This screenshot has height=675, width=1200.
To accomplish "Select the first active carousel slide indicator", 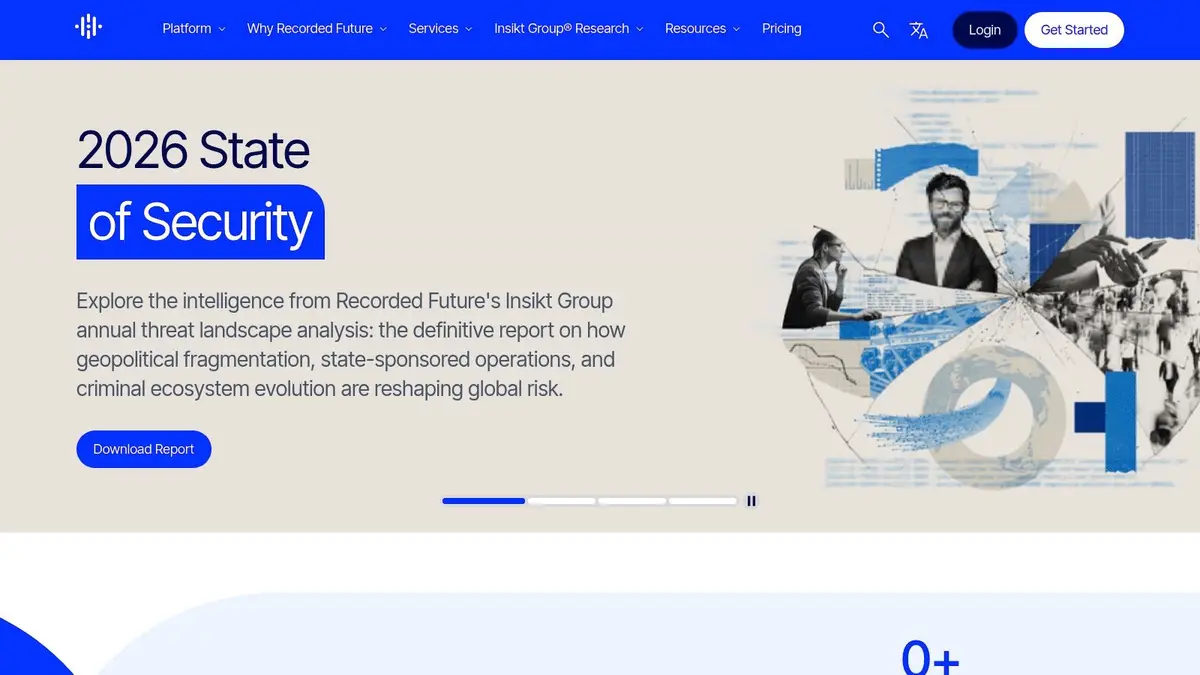I will coord(484,501).
